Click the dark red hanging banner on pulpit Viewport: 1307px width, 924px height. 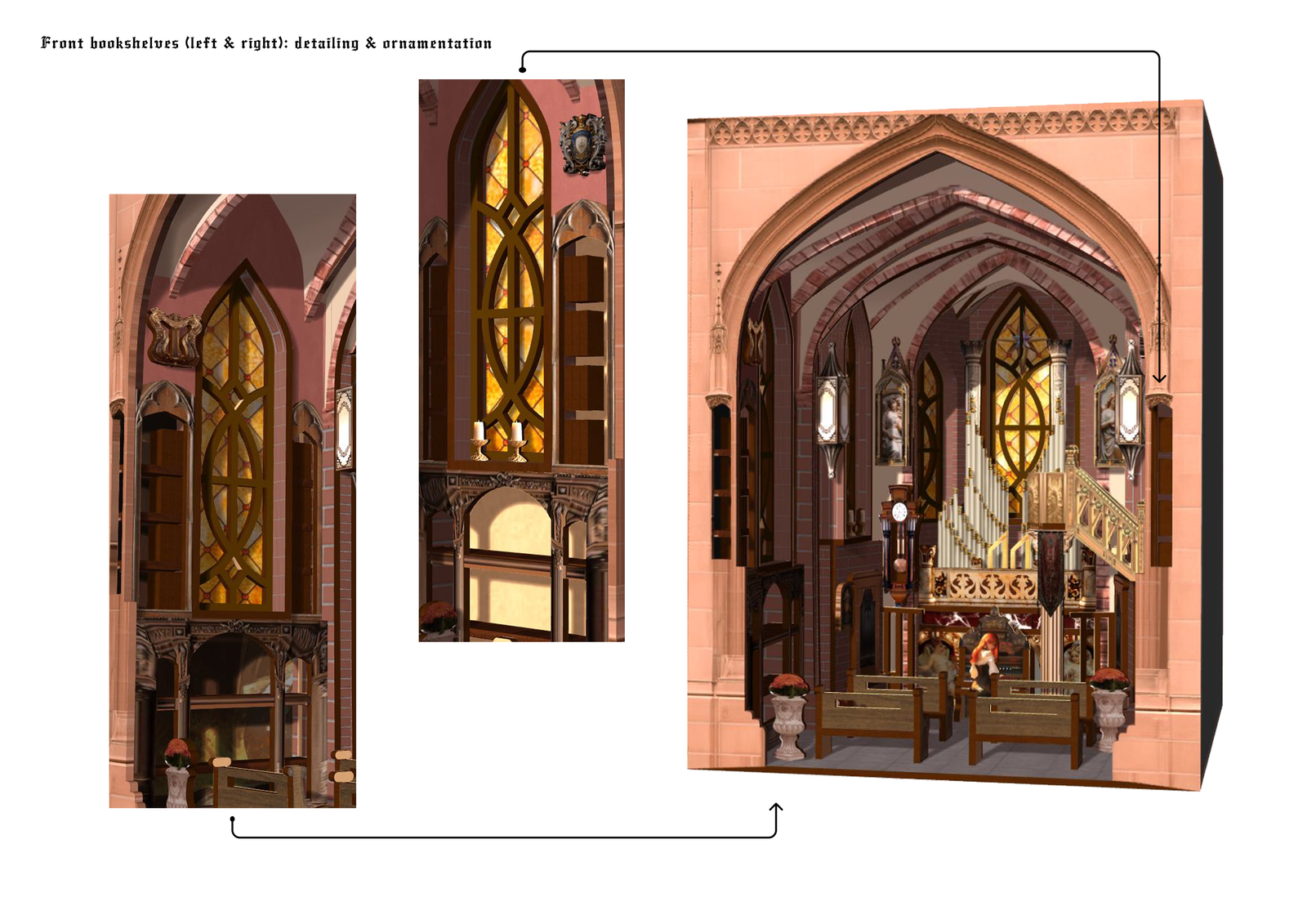[1050, 572]
